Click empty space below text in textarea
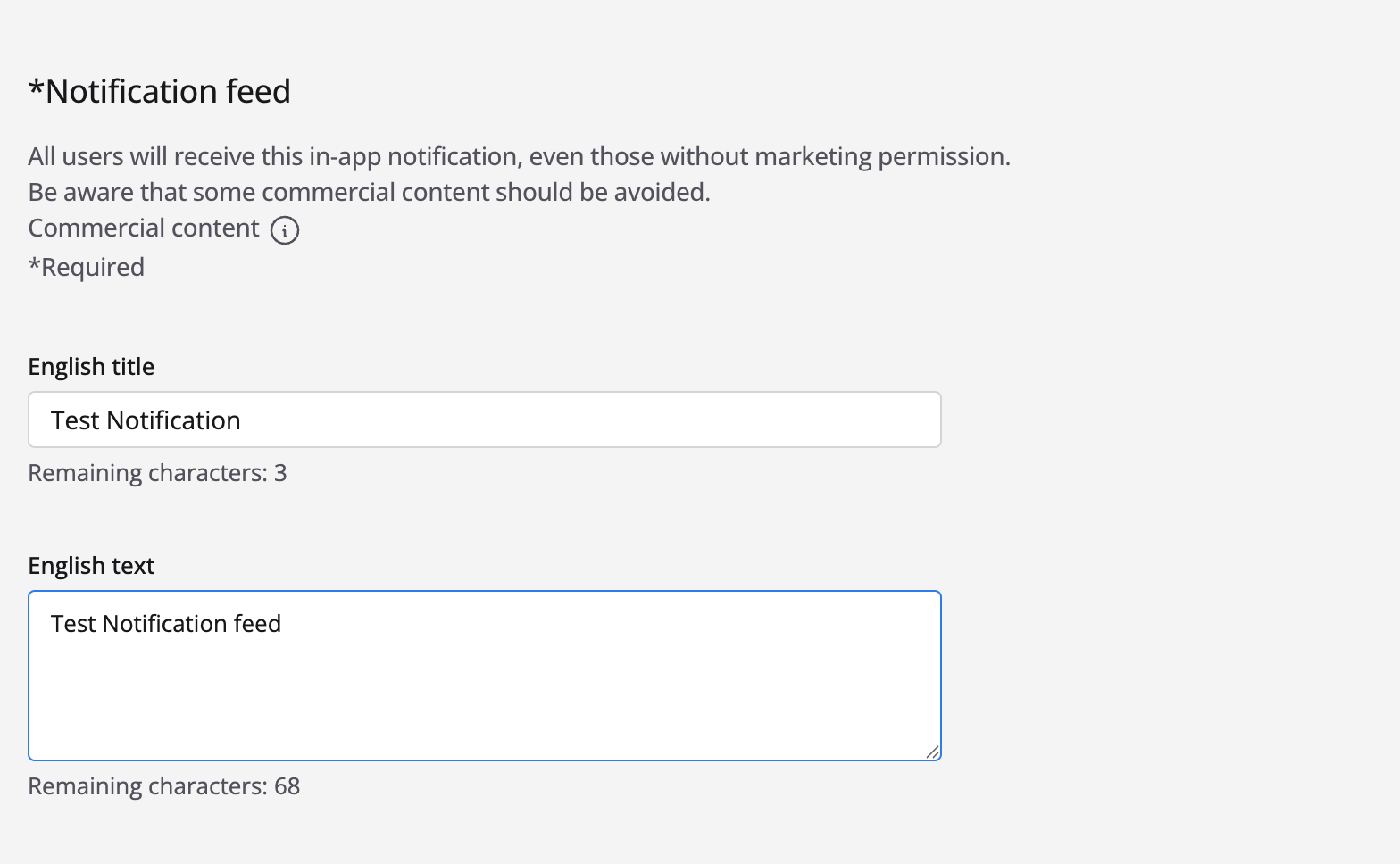 [x=484, y=705]
